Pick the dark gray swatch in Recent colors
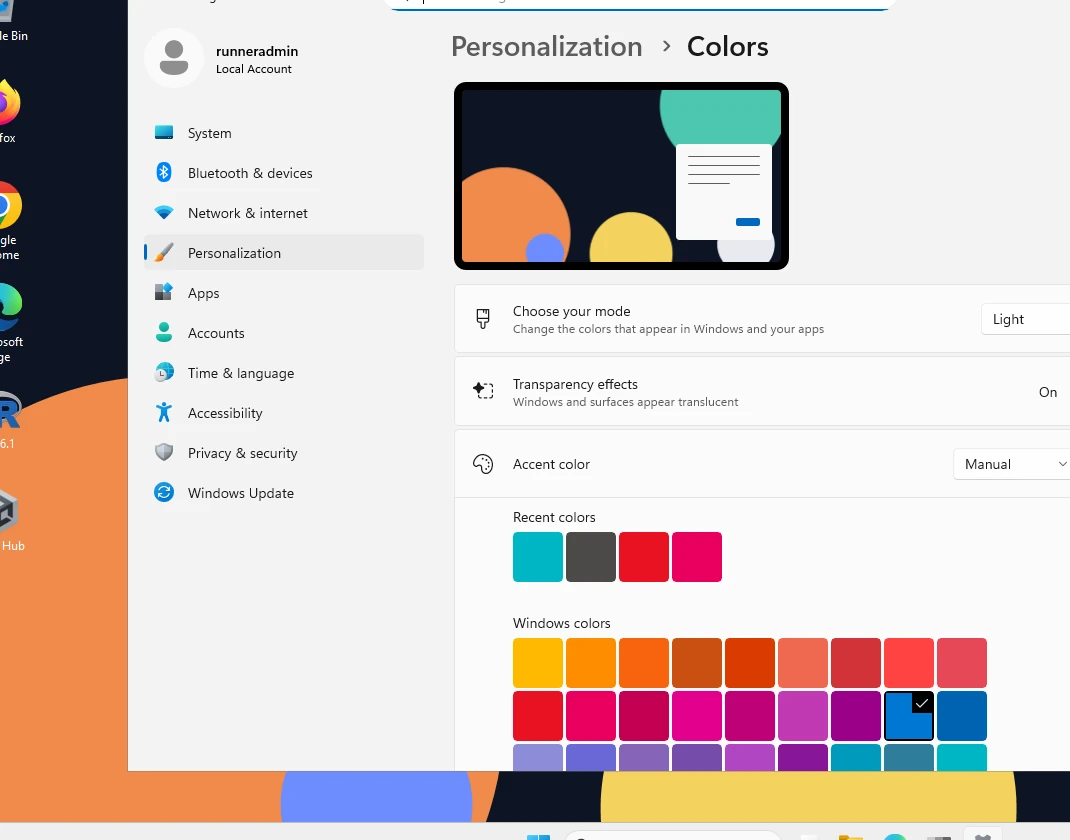The height and width of the screenshot is (840, 1070). tap(591, 557)
